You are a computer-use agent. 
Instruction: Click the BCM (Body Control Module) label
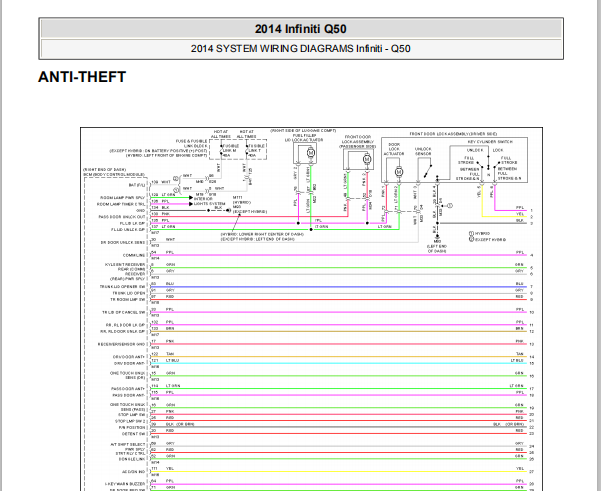114,174
